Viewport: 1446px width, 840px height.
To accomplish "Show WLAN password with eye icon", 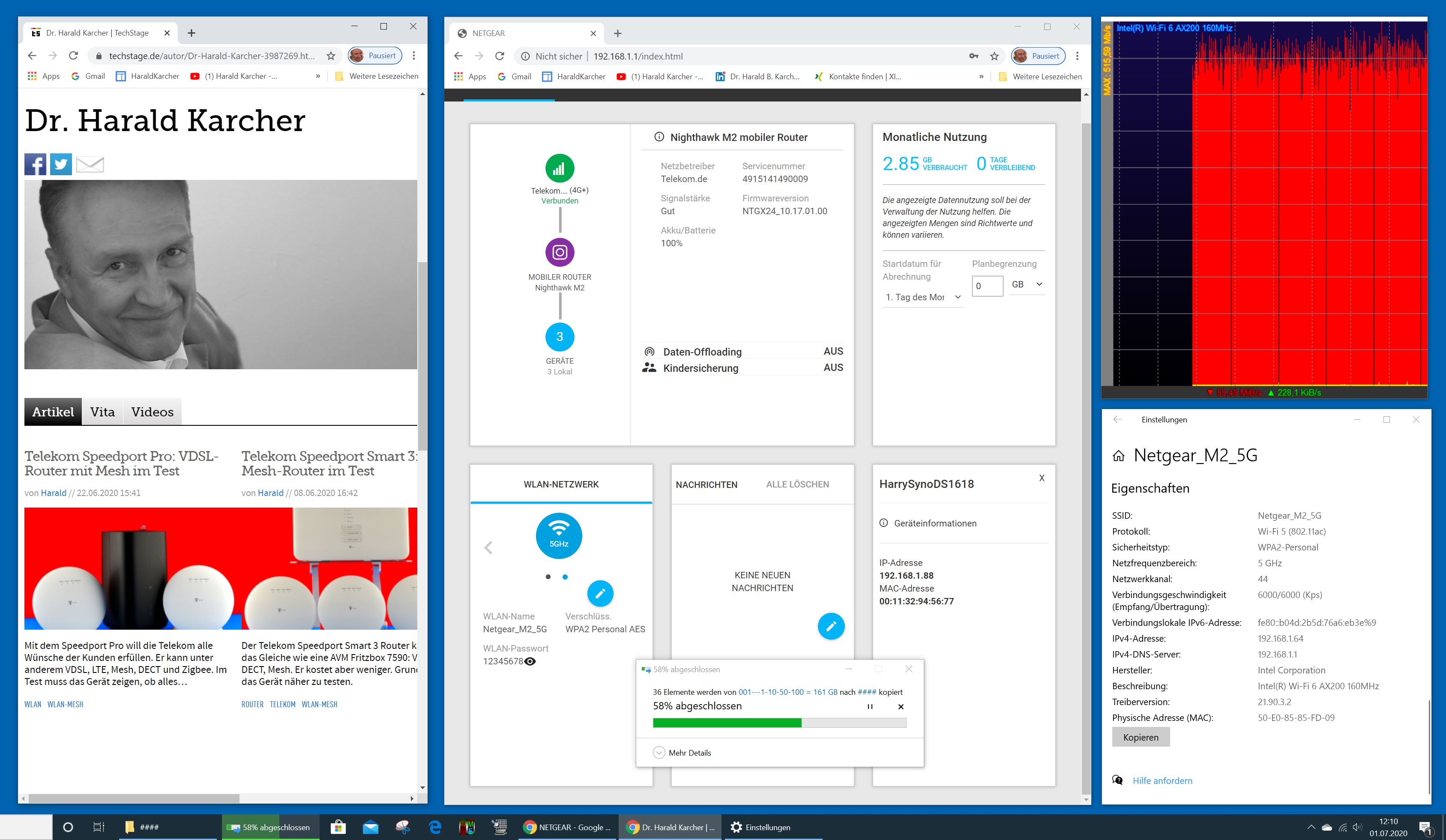I will pyautogui.click(x=531, y=661).
